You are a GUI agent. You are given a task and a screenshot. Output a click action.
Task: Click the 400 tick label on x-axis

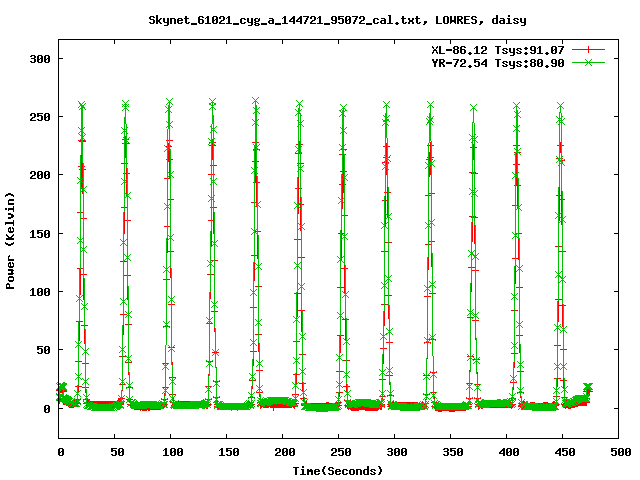[x=507, y=453]
